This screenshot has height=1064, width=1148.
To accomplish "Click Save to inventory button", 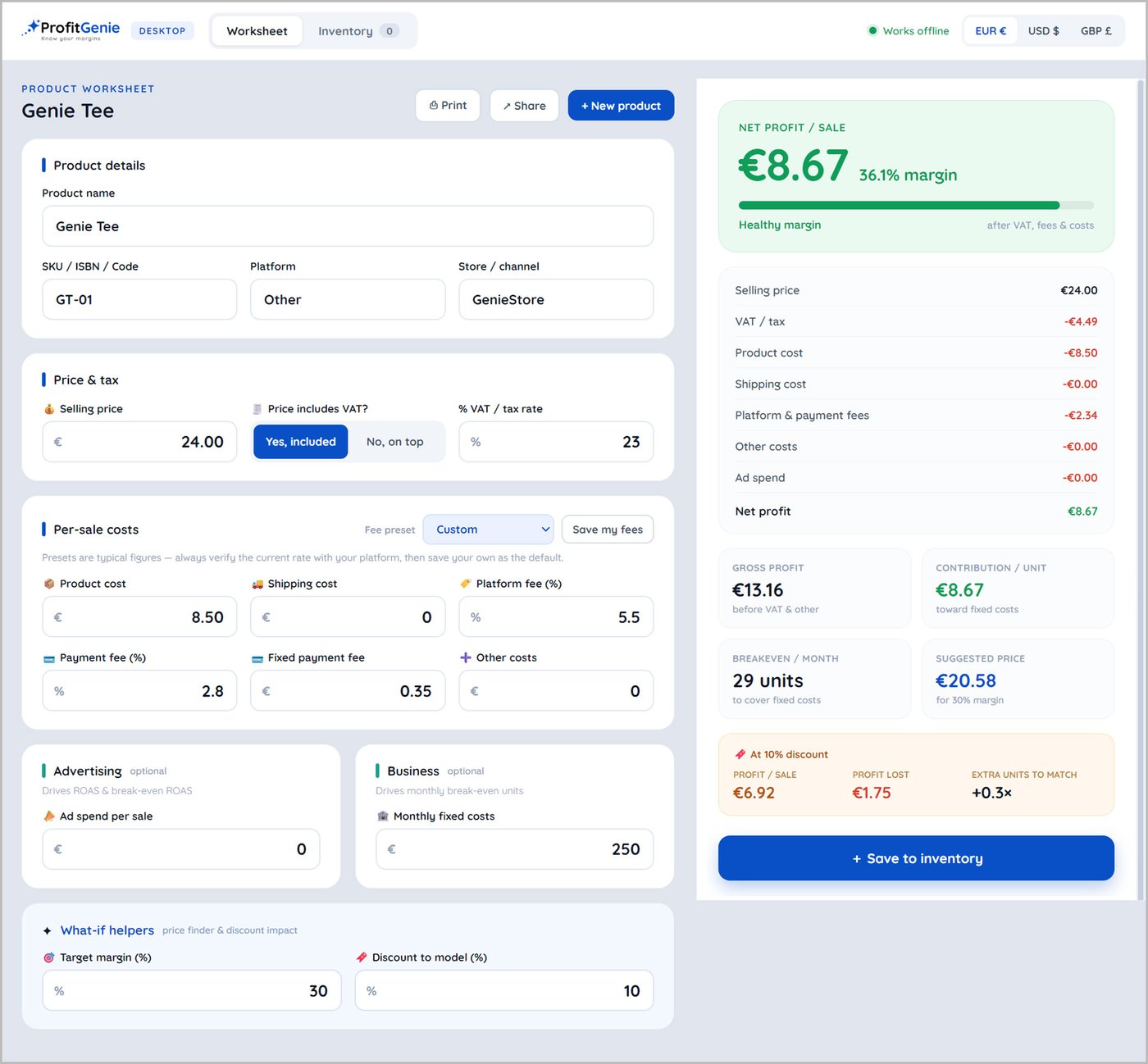I will coord(916,858).
